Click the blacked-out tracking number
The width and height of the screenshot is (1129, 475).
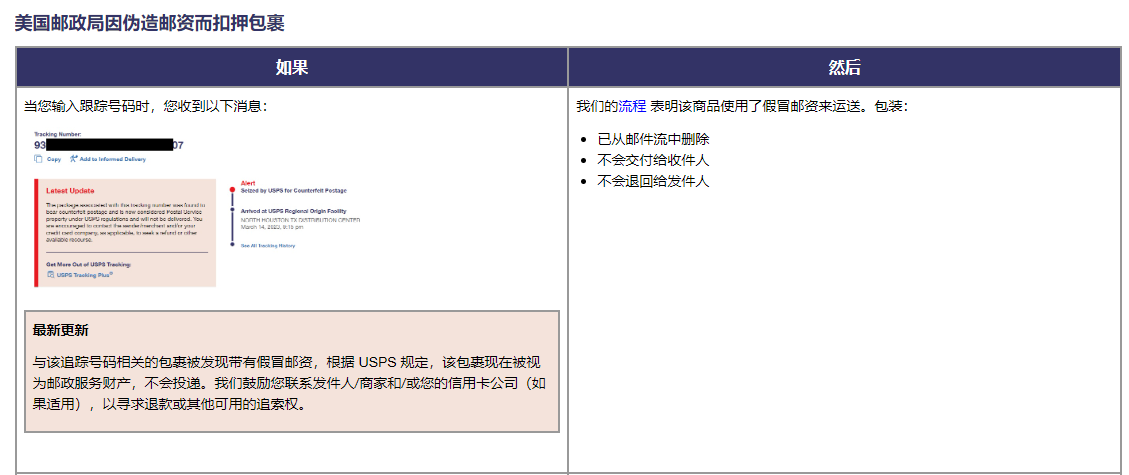coord(109,145)
